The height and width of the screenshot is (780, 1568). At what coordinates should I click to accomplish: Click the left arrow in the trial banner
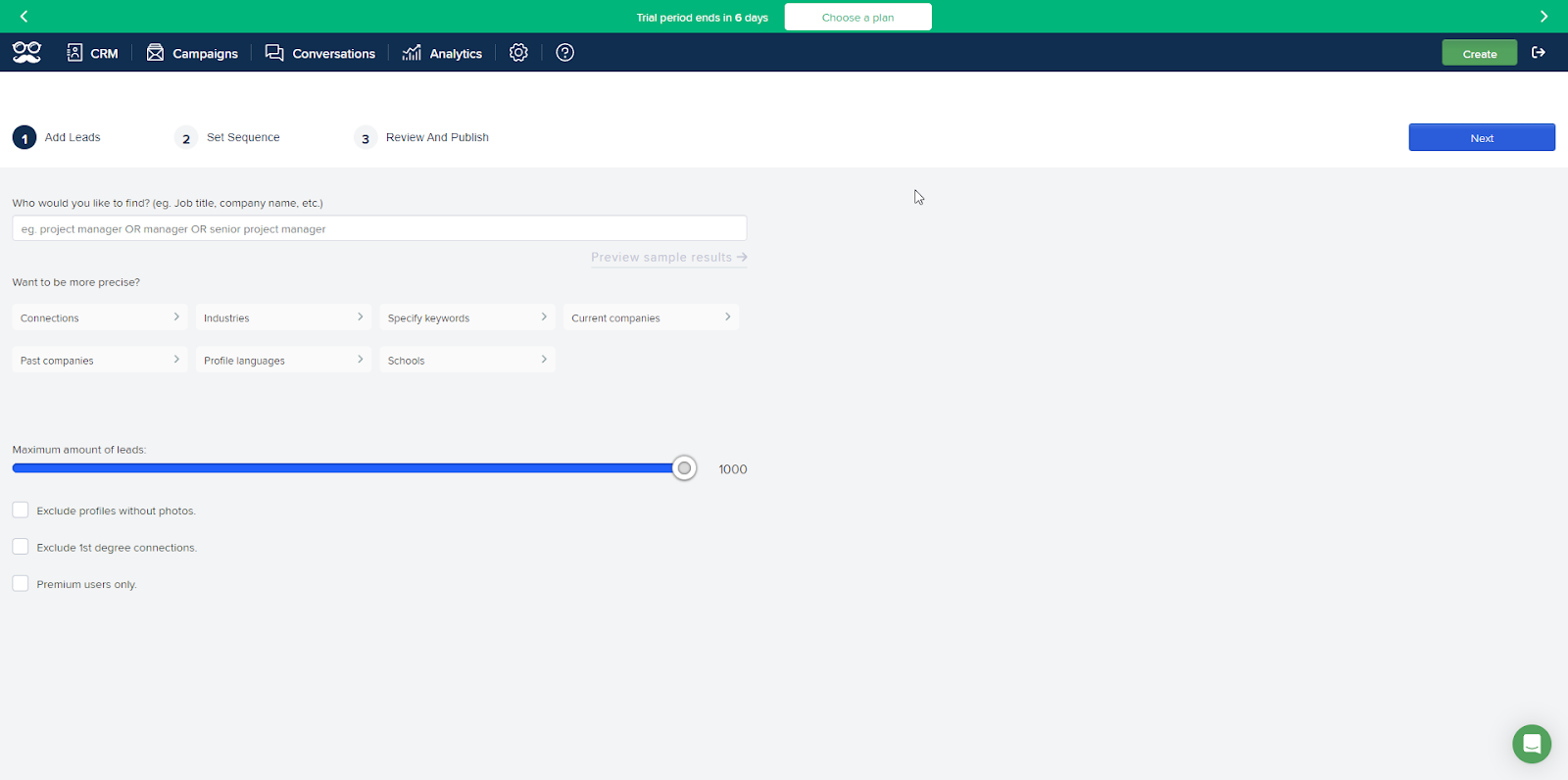(x=24, y=17)
